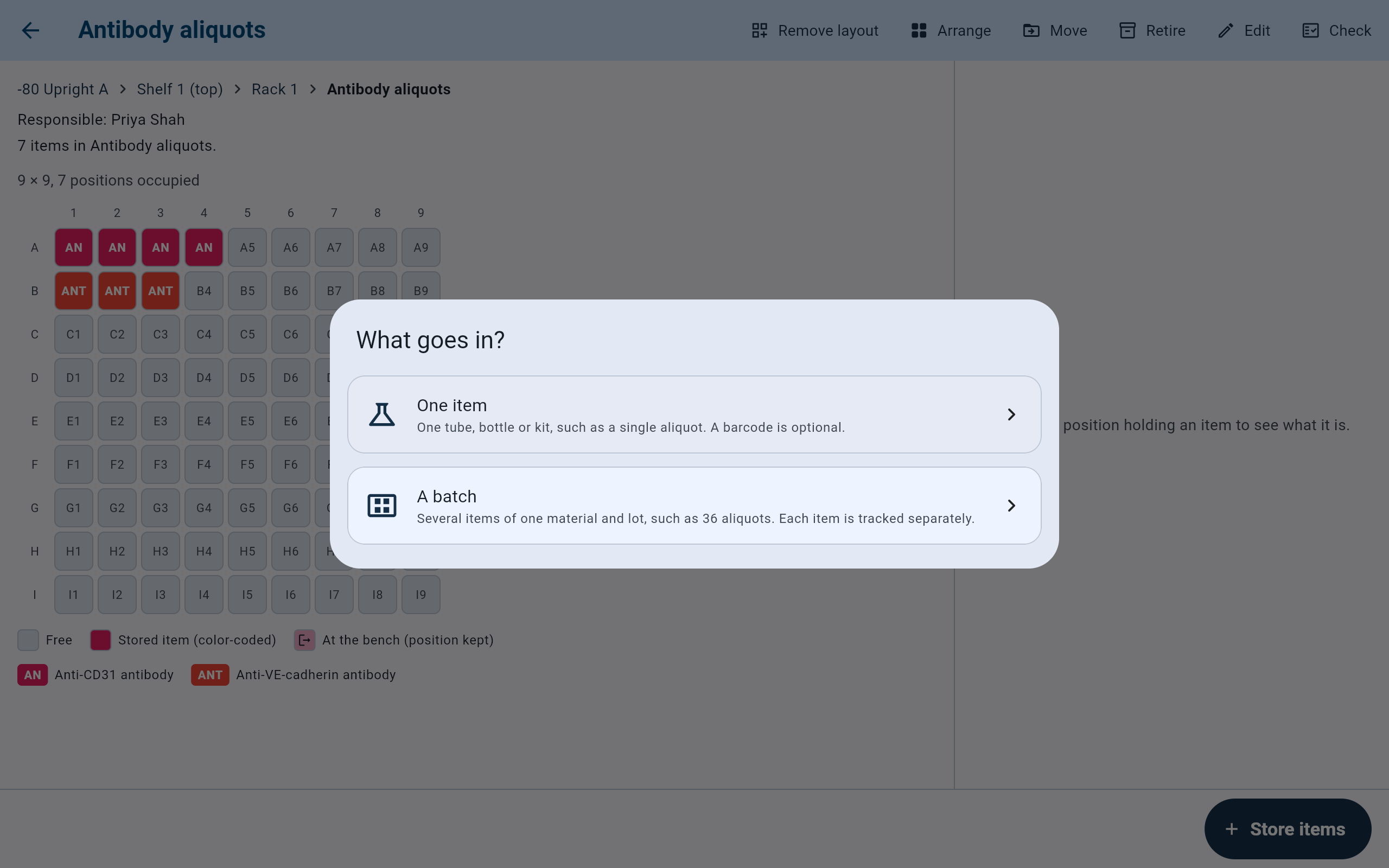
Task: Select free position I9 in grid
Action: click(420, 595)
